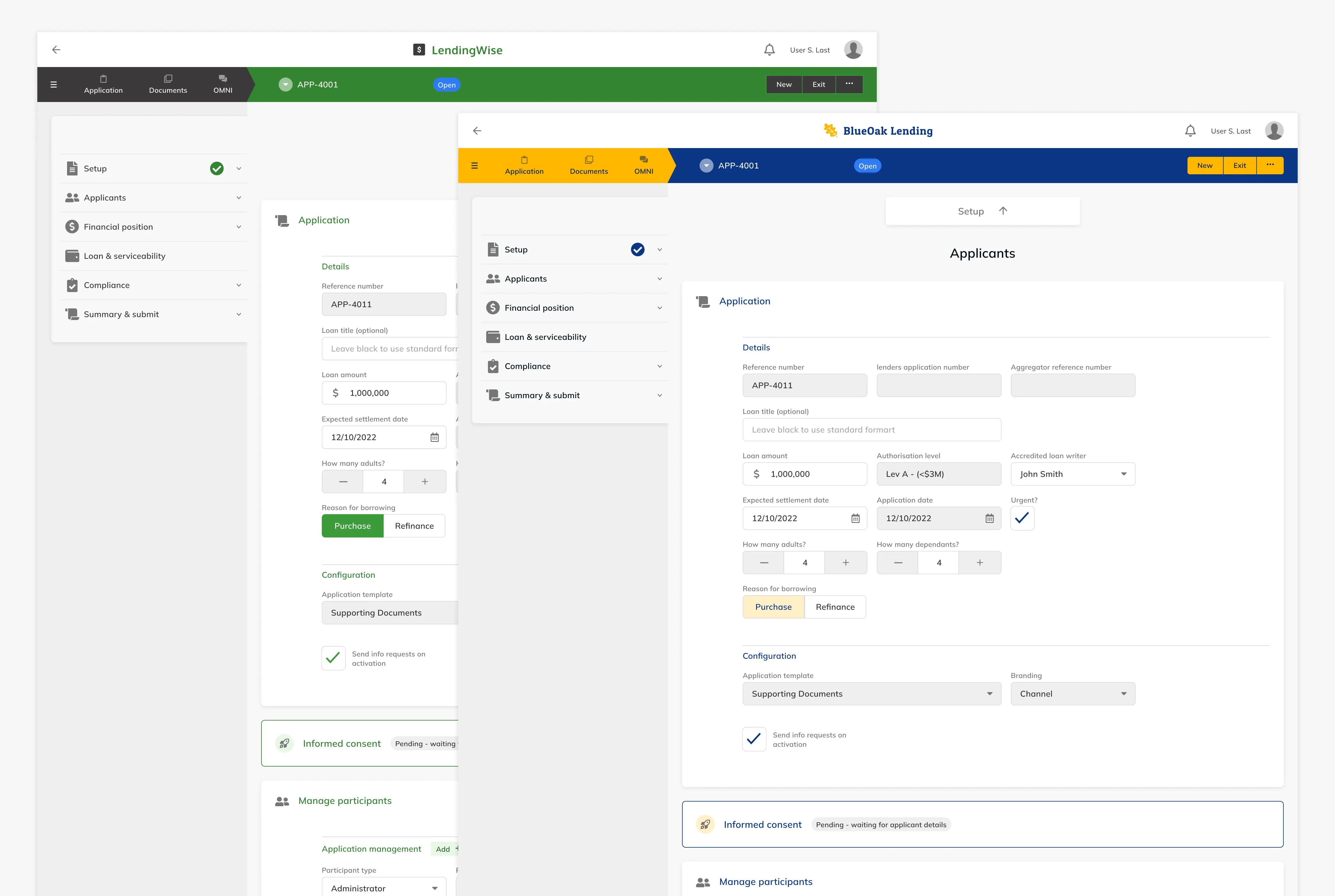Viewport: 1335px width, 896px height.
Task: Open OMNI tab in BlueOak yellow toolbar
Action: [x=644, y=166]
